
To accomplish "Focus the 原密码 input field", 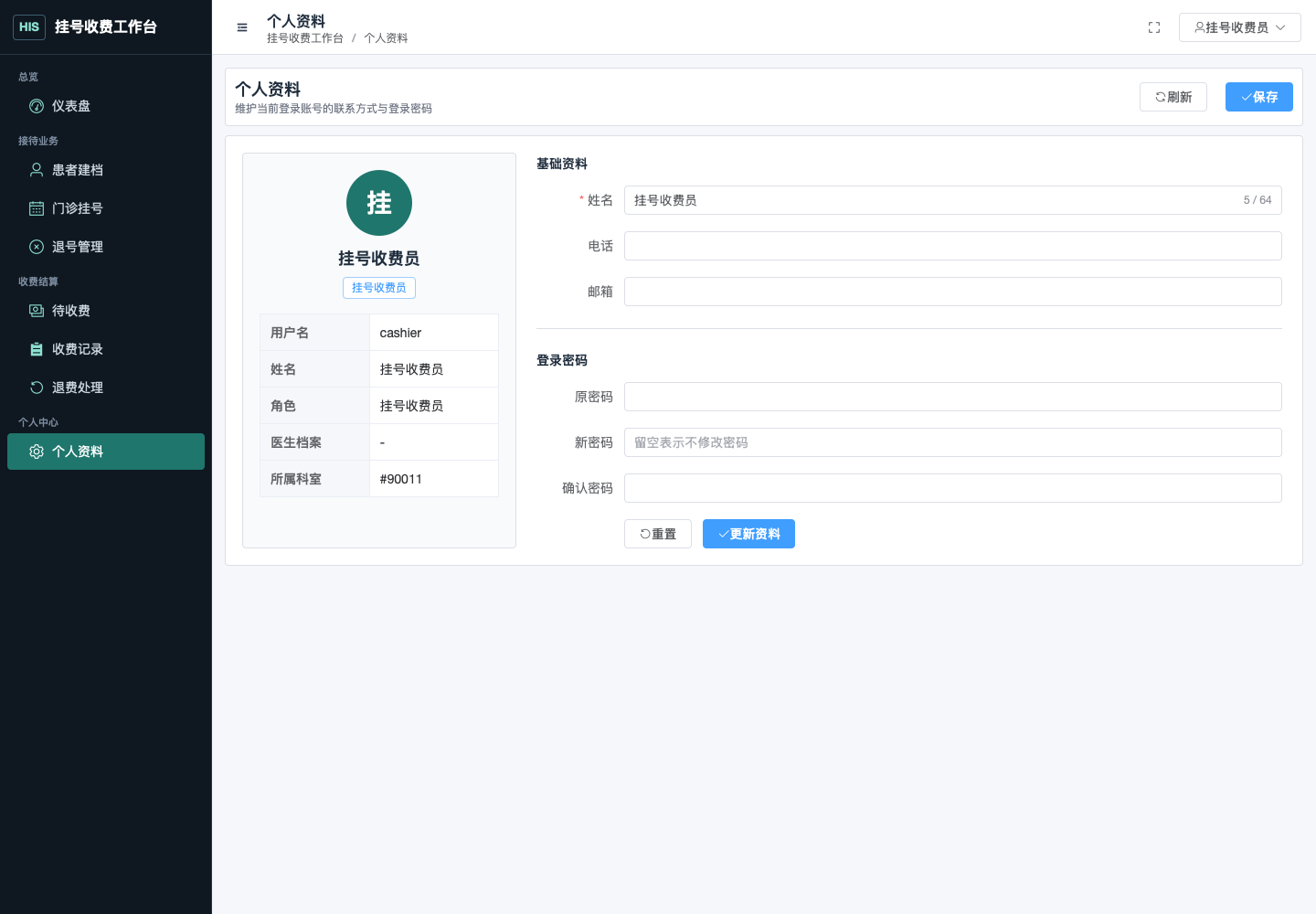I will tap(953, 397).
